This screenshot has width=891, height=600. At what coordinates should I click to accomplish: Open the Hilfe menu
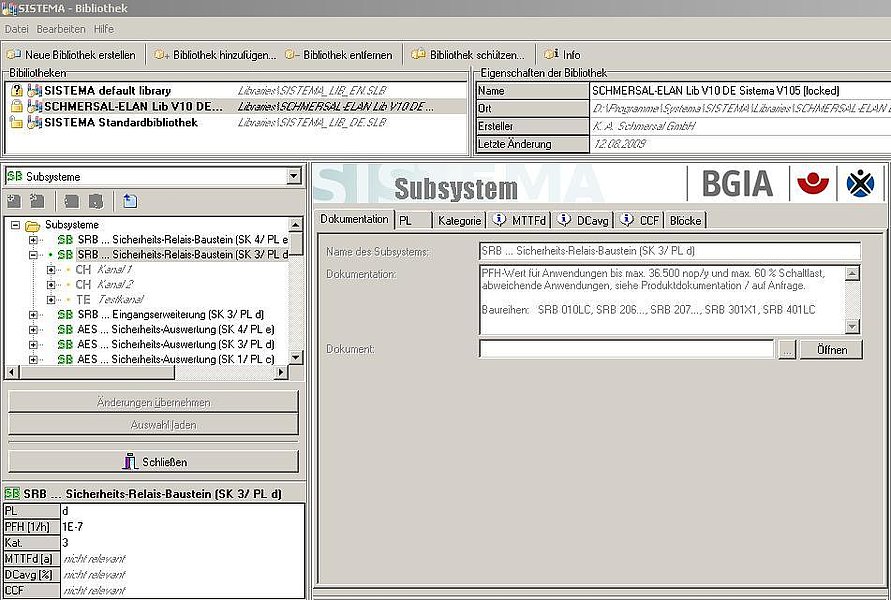point(104,29)
